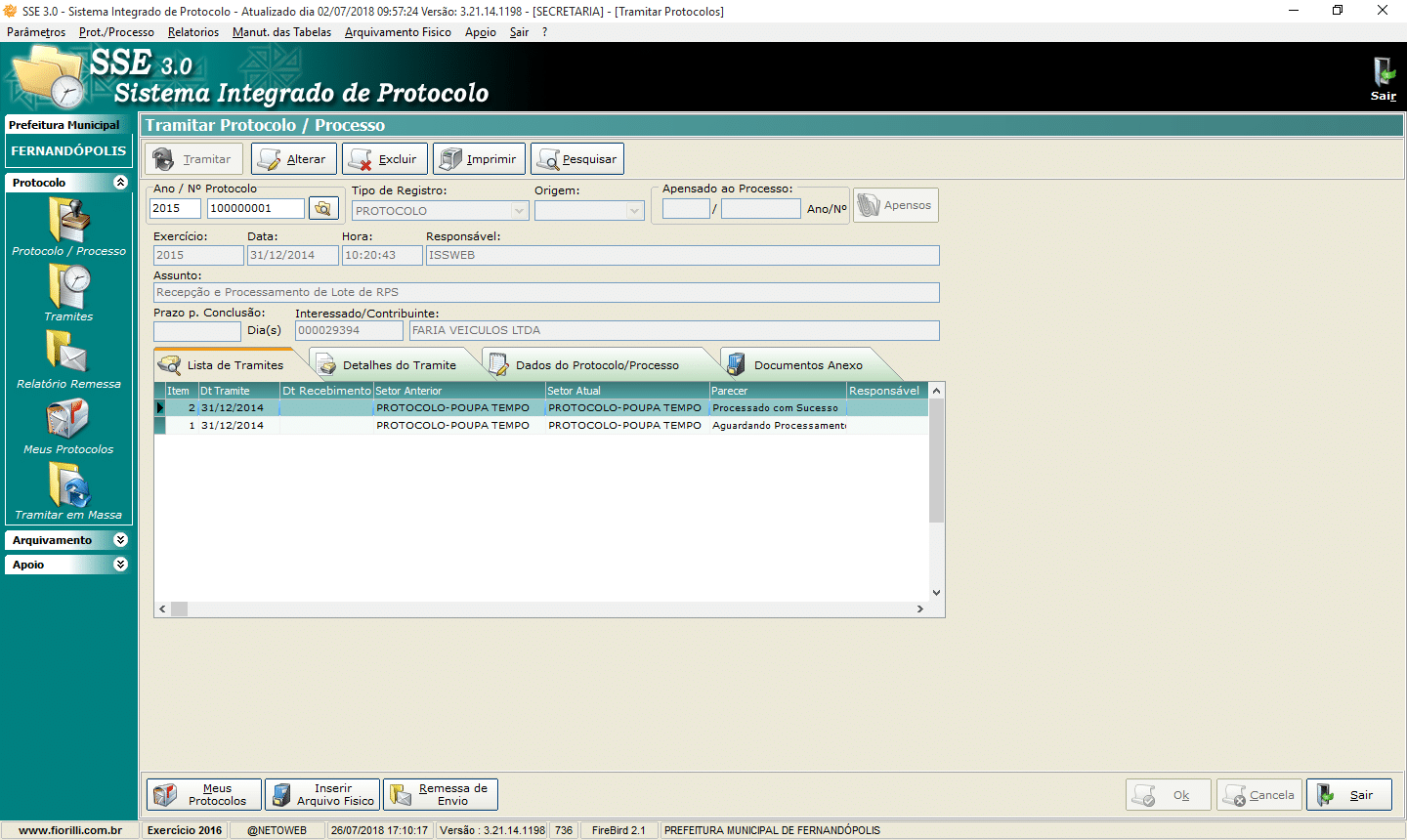The height and width of the screenshot is (840, 1407).
Task: Collapse the Protocolo sidebar section
Action: tap(120, 183)
